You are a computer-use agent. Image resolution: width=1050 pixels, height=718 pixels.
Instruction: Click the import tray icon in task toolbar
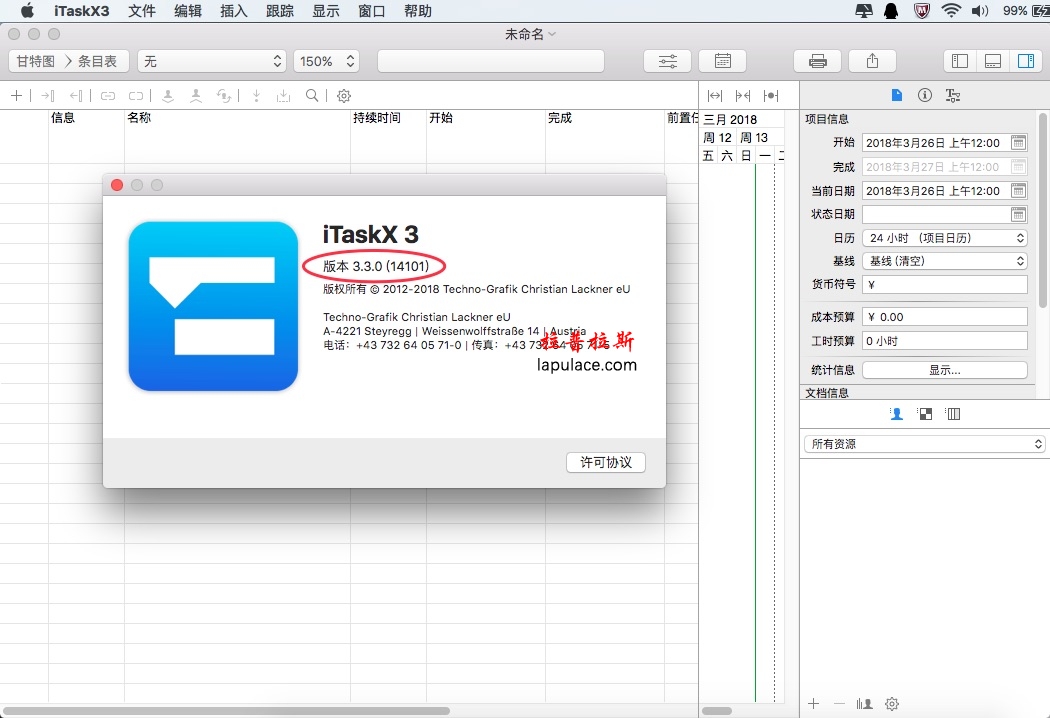(x=284, y=96)
